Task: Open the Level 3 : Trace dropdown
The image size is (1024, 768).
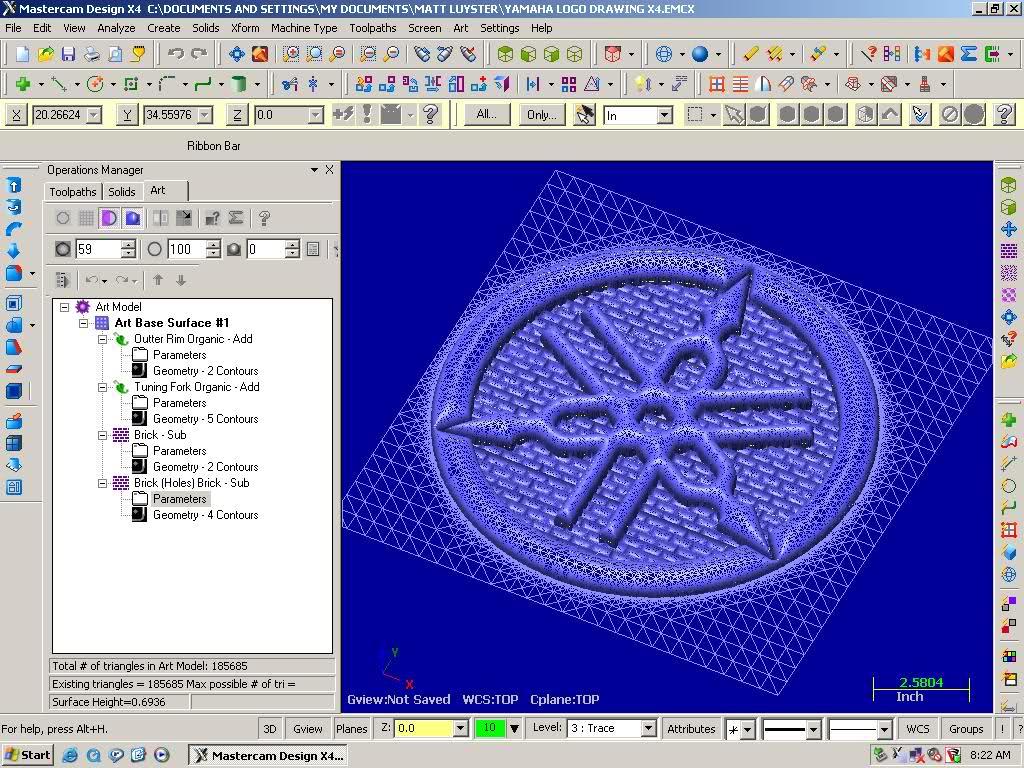Action: point(648,728)
